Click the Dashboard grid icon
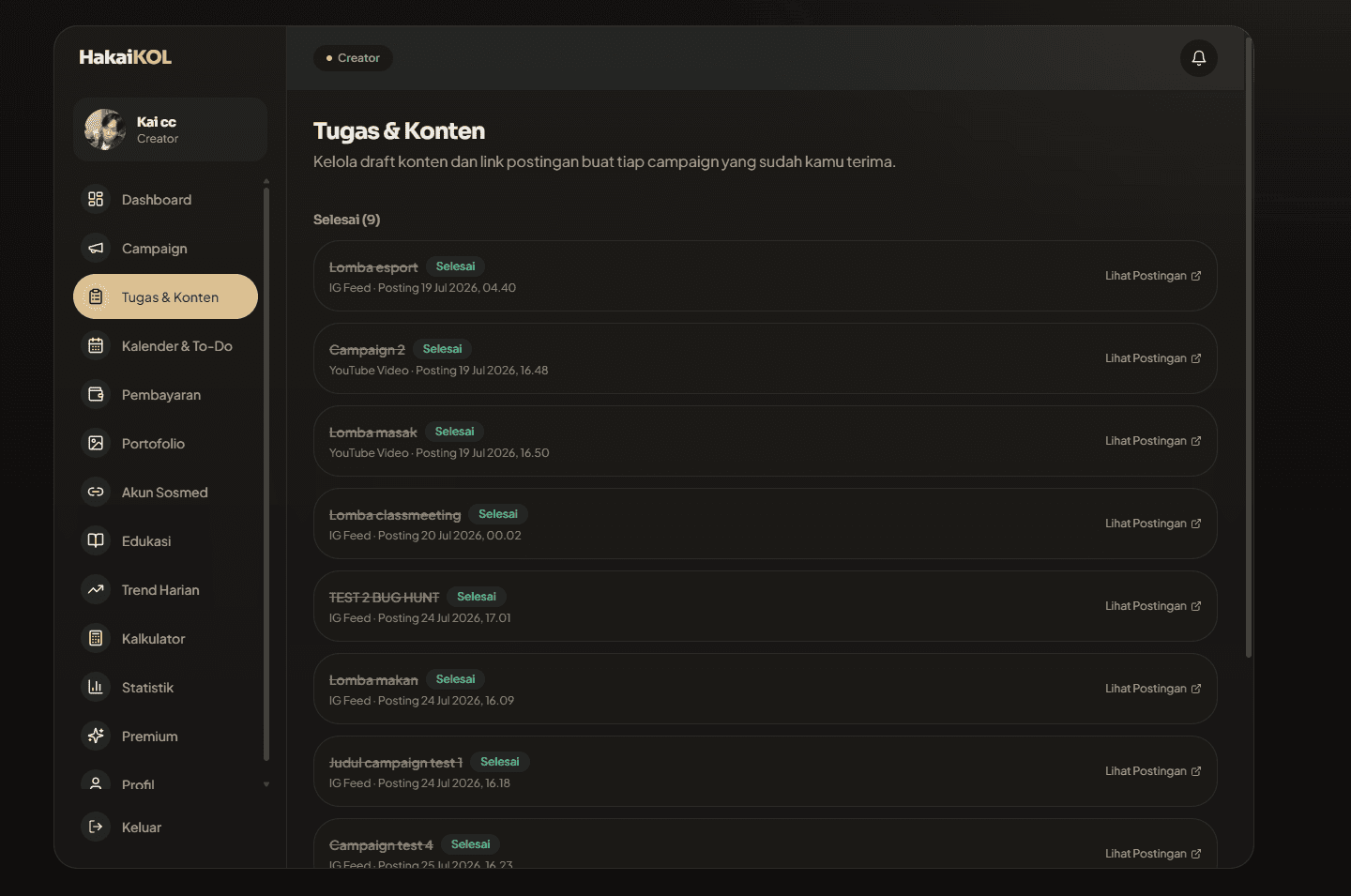The height and width of the screenshot is (896, 1351). pyautogui.click(x=96, y=199)
